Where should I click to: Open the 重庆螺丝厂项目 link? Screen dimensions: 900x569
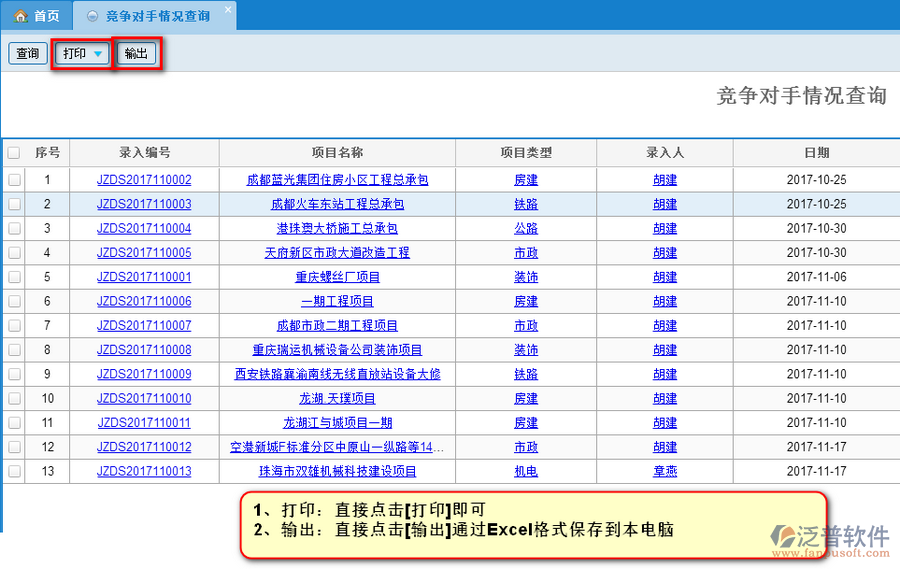tap(337, 277)
